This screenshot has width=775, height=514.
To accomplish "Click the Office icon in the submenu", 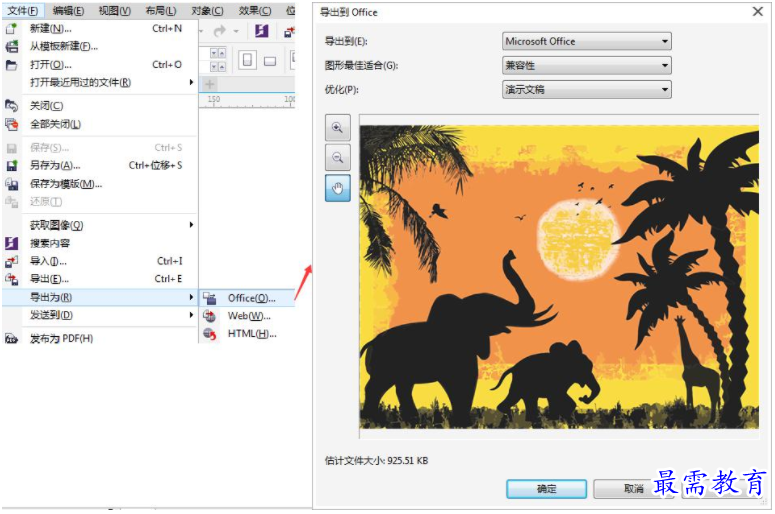I will pyautogui.click(x=210, y=299).
